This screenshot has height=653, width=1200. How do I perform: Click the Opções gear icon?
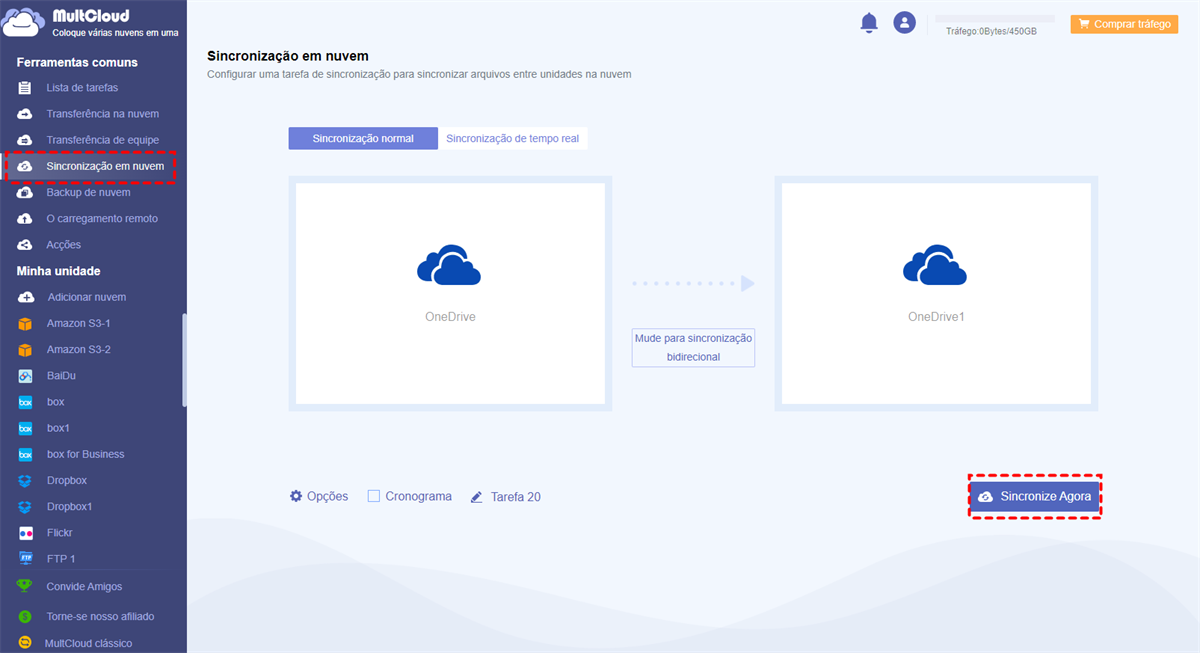(296, 496)
